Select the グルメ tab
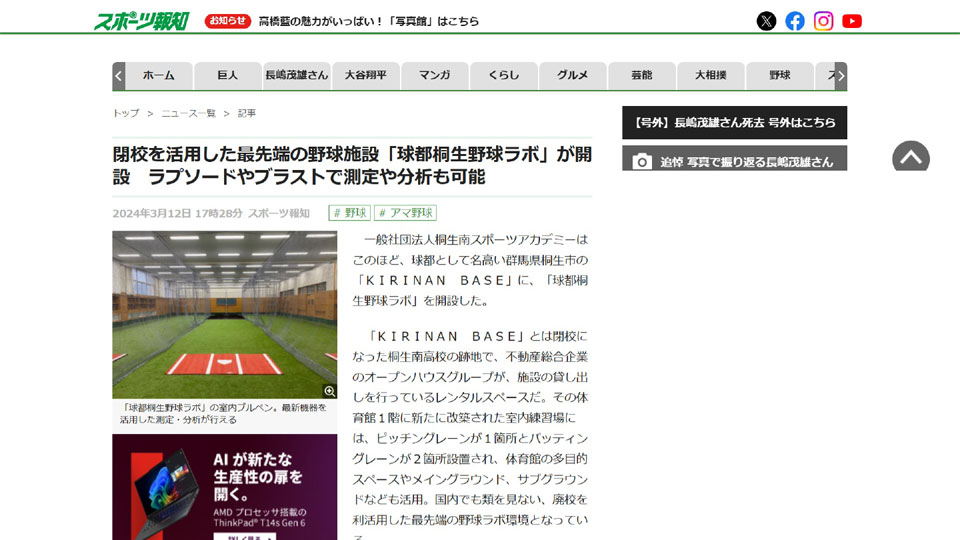 [572, 75]
